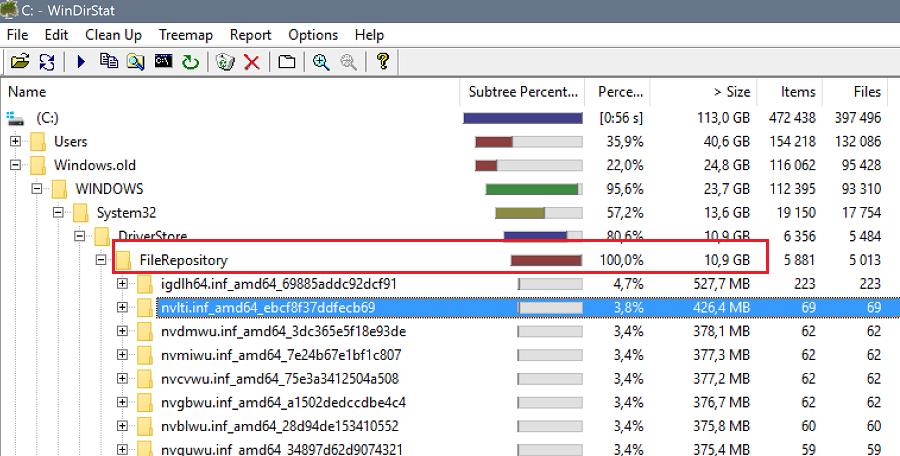Click the yellow question mark Help icon

coord(383,62)
